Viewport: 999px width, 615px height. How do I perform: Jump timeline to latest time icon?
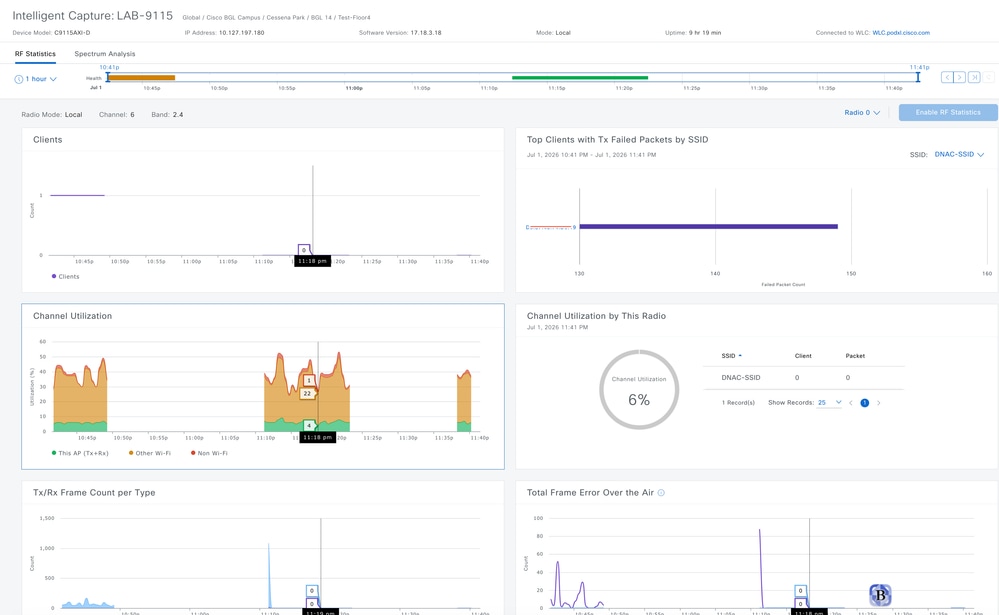[974, 77]
